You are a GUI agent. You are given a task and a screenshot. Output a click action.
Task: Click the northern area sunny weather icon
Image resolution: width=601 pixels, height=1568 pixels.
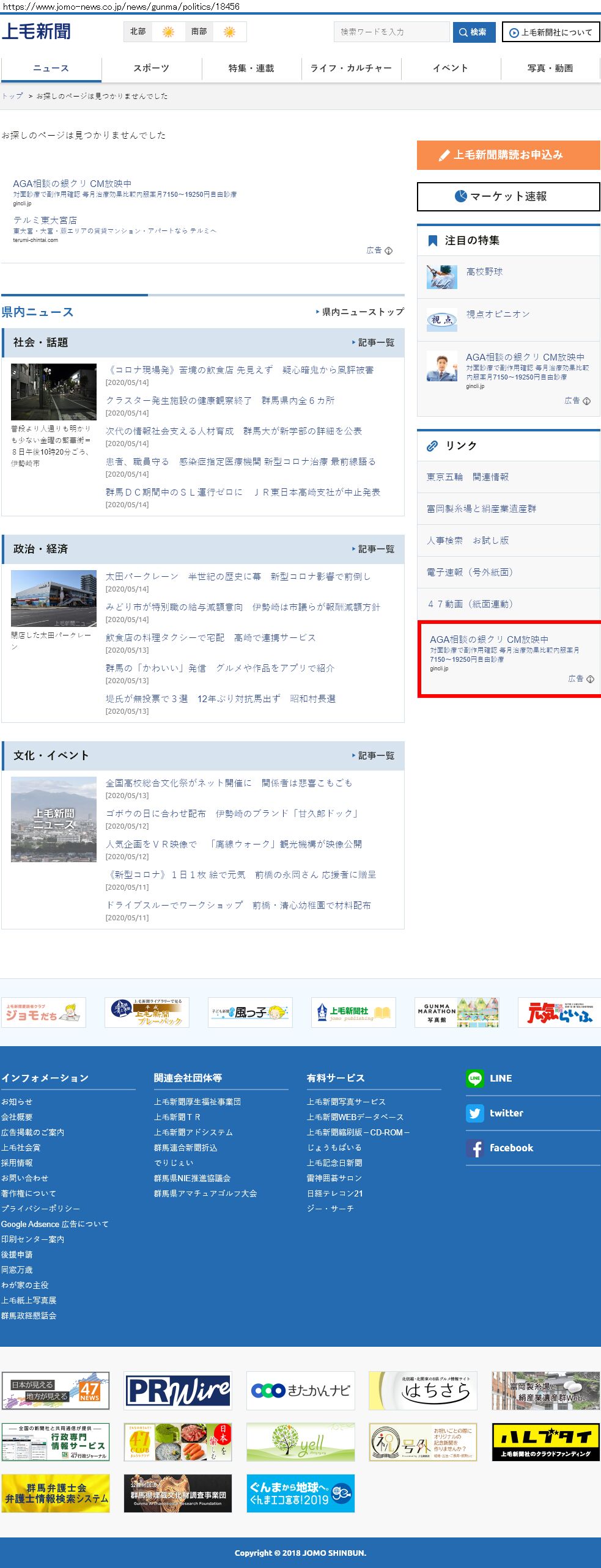168,32
